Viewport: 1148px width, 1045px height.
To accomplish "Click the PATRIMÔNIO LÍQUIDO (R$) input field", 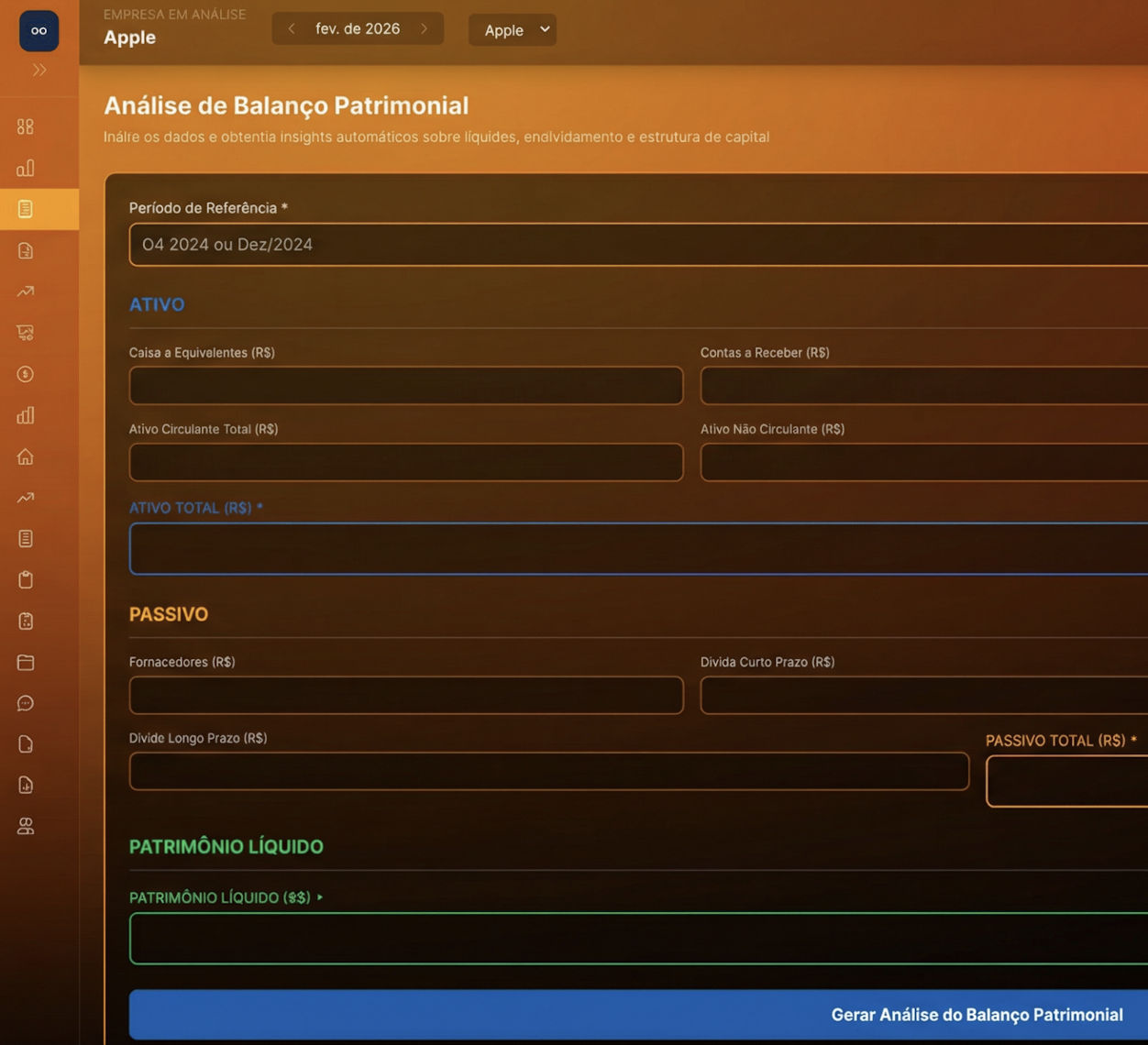I will pos(638,939).
